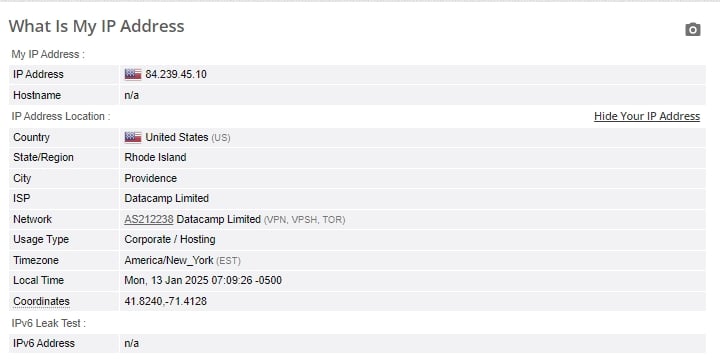Click the Datacamp Limited ISP value
Screen dimensions: 720x361
(x=166, y=198)
